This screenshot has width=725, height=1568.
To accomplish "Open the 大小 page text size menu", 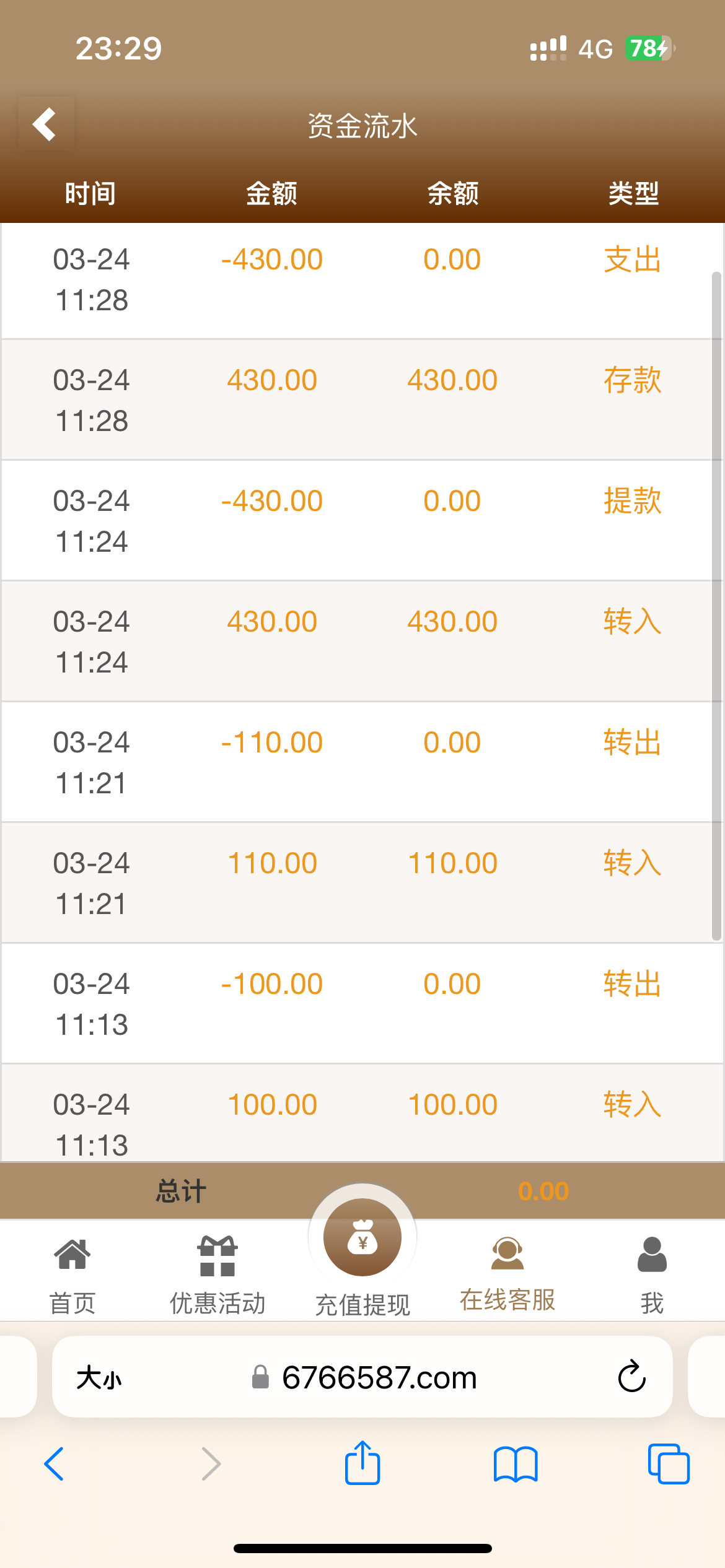I will tap(99, 1378).
